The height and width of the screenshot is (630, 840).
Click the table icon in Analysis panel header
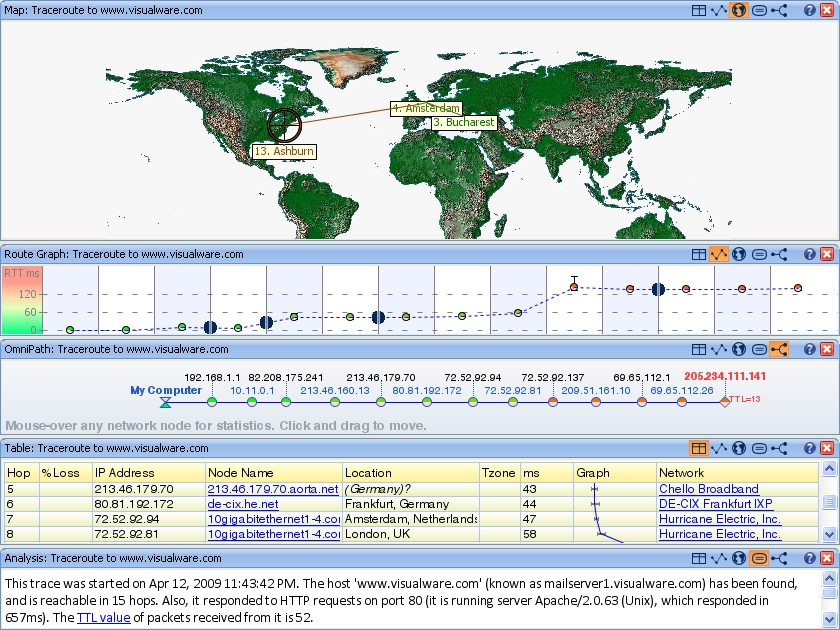click(x=699, y=557)
